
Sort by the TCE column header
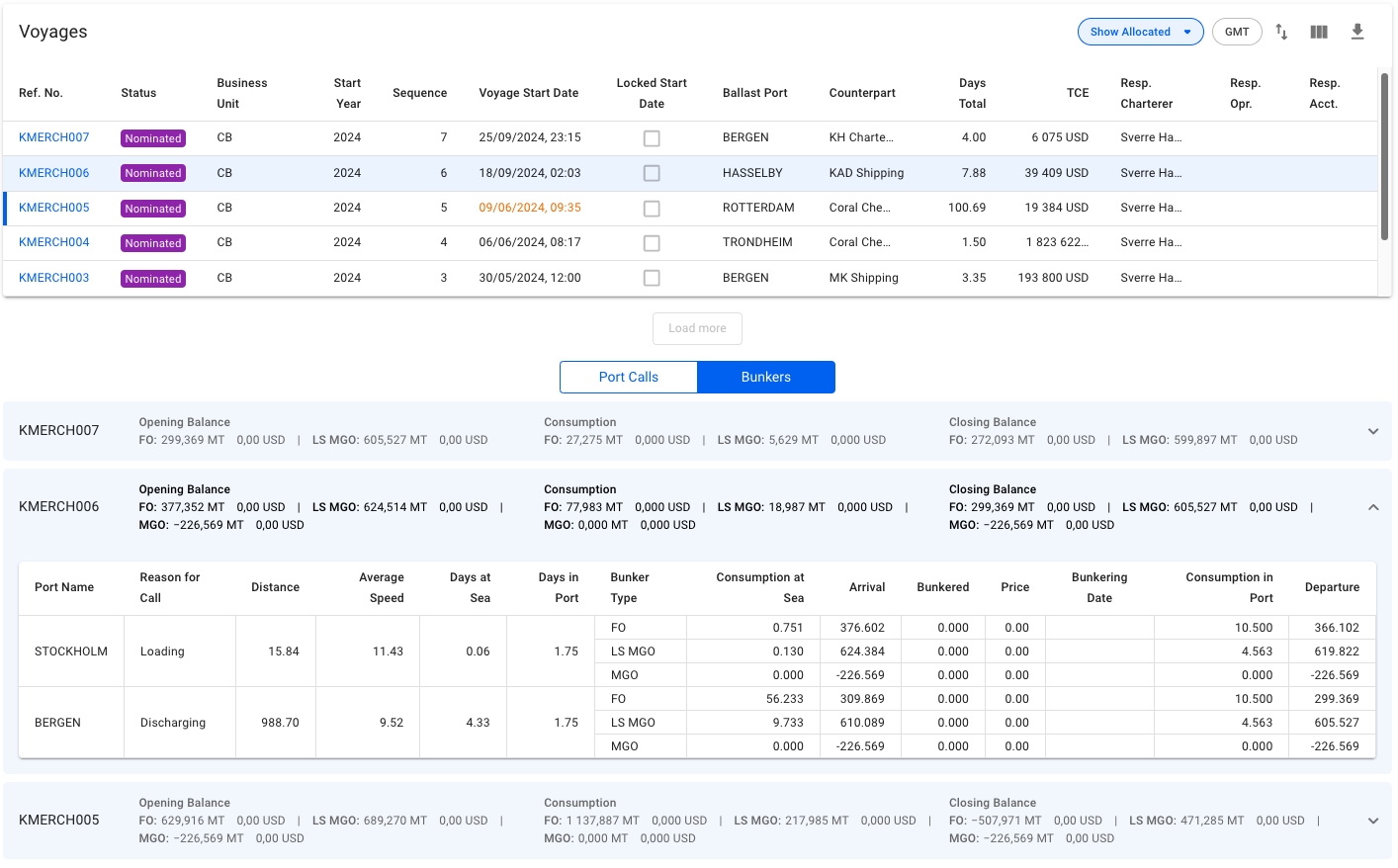1077,93
